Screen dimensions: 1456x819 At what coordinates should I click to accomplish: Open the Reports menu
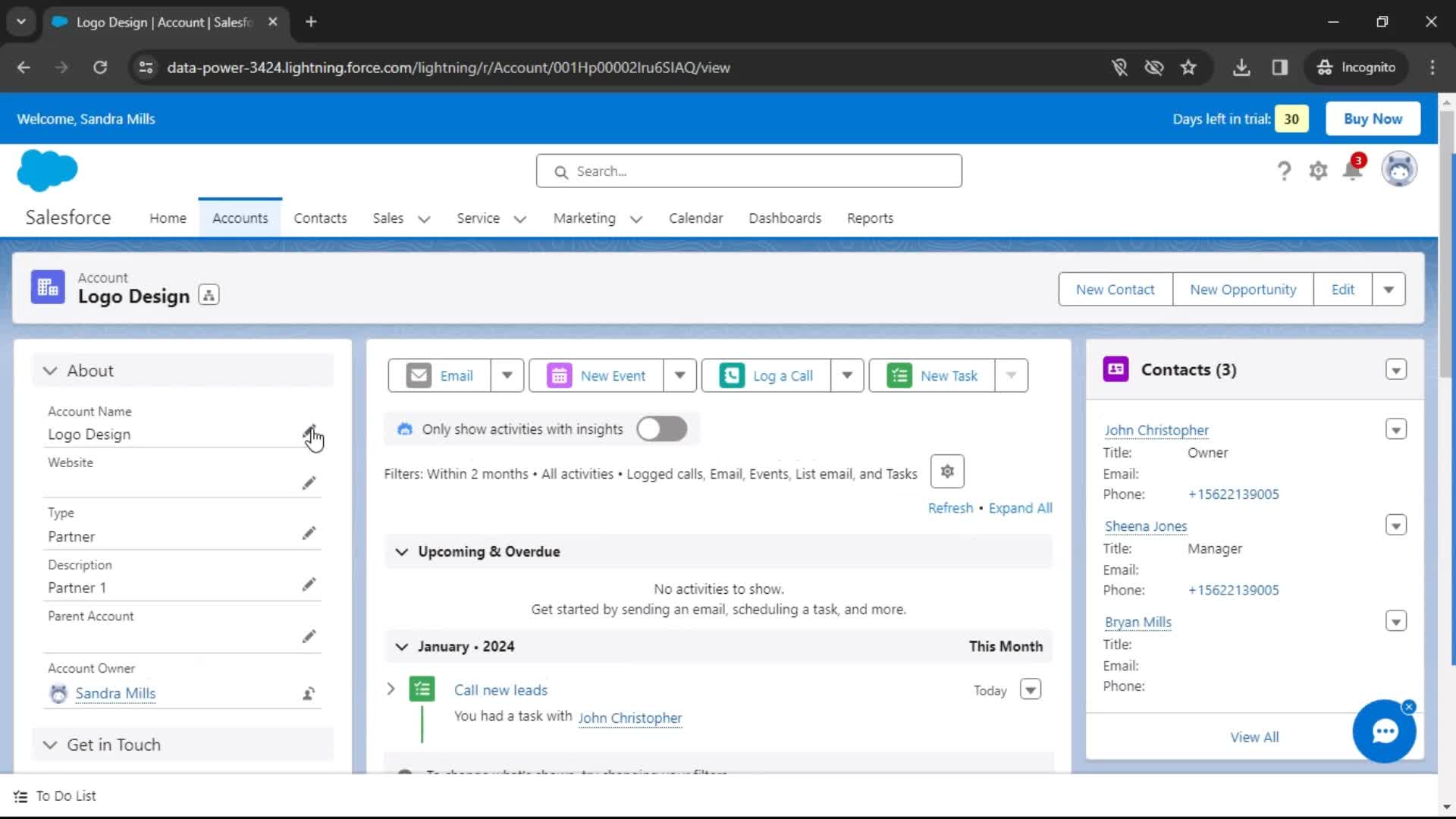point(870,218)
